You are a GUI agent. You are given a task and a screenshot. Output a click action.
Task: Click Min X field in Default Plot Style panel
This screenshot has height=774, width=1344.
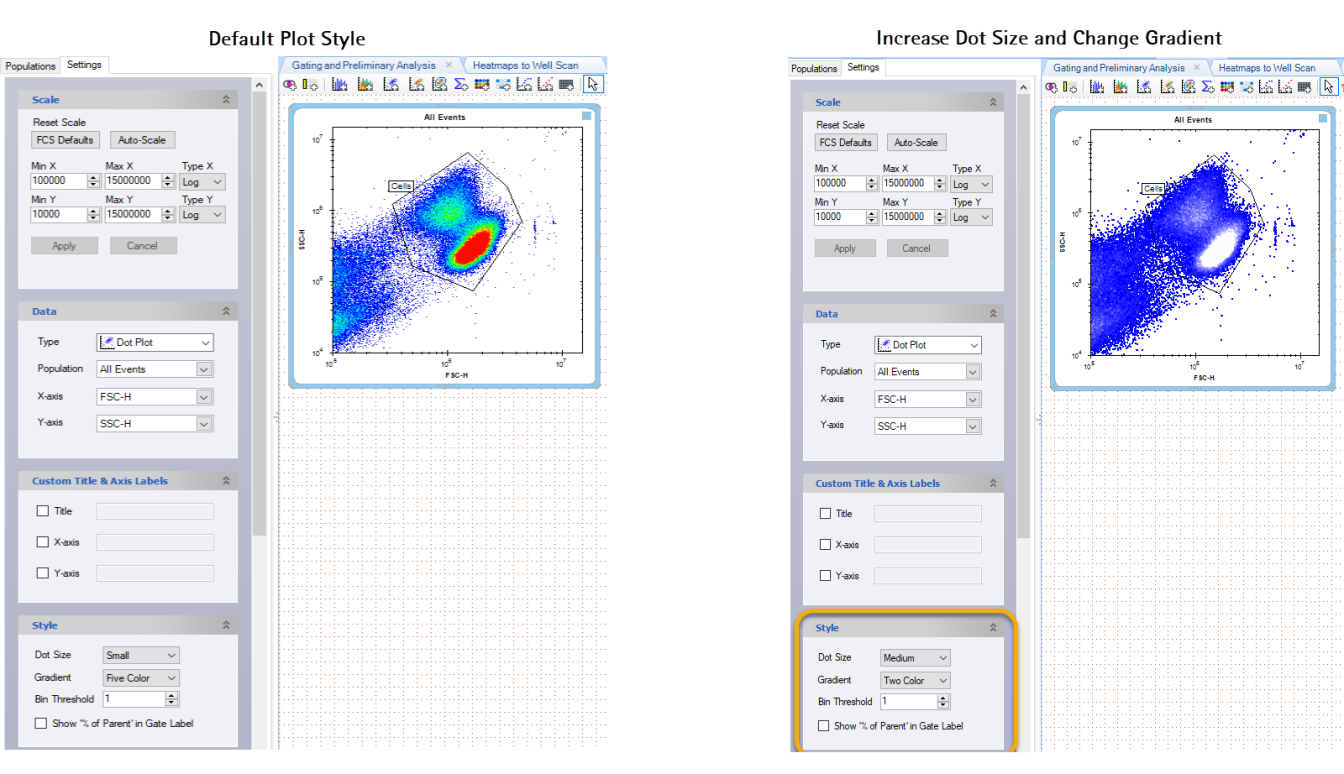coord(65,182)
